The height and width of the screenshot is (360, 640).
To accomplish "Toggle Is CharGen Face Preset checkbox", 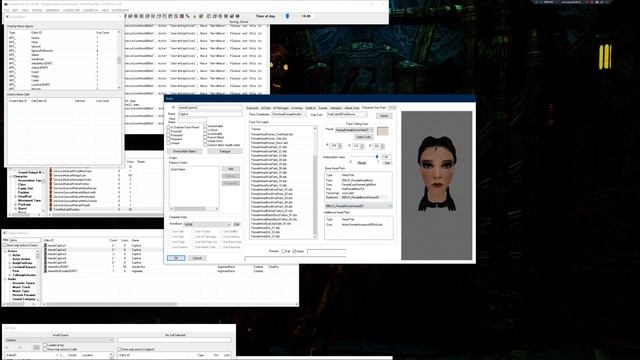I will 168,127.
